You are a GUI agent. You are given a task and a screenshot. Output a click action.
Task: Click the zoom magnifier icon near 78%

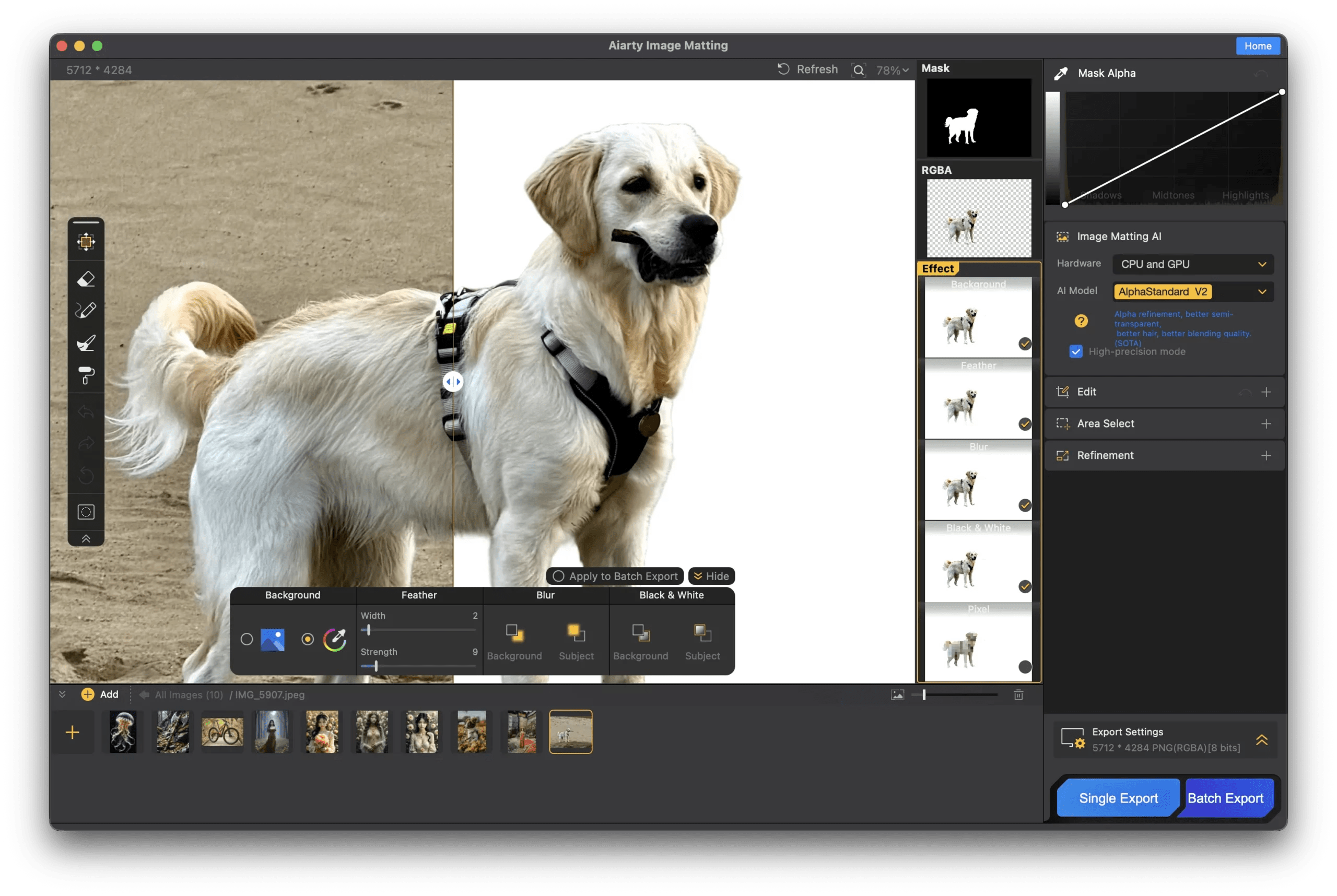(859, 70)
